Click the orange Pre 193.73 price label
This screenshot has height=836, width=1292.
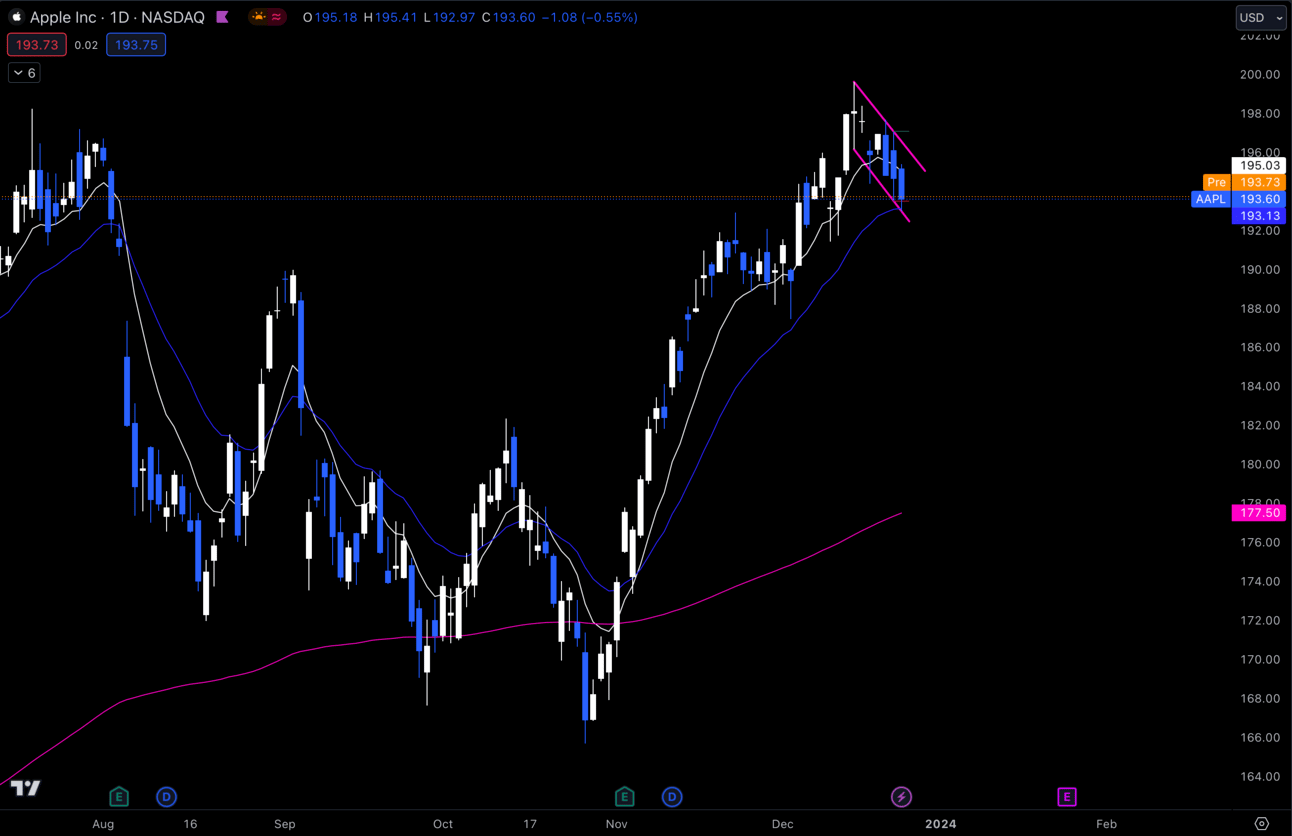click(1244, 182)
